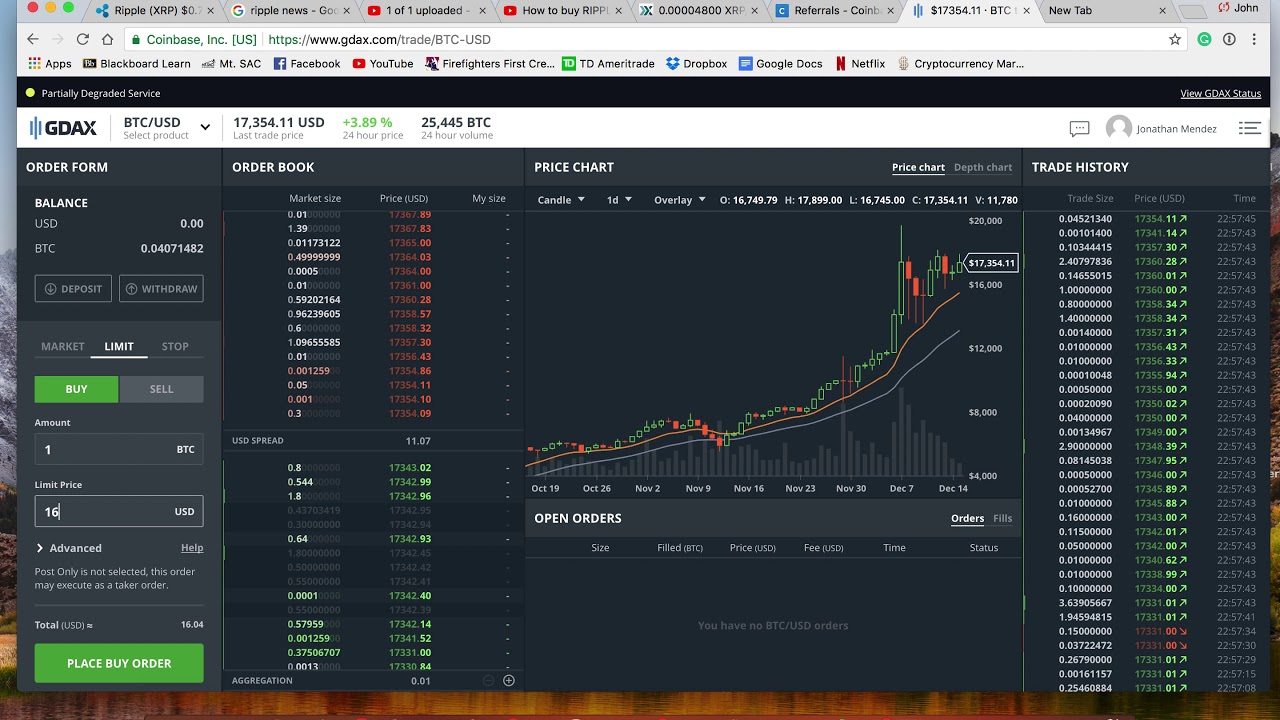The width and height of the screenshot is (1280, 720).
Task: Select the BUY side toggle
Action: pyautogui.click(x=76, y=389)
